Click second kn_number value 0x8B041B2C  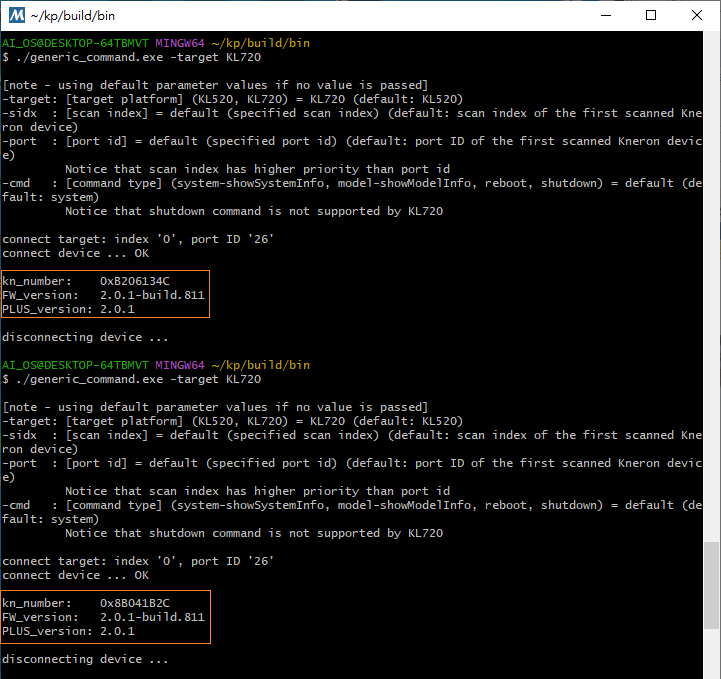pos(135,603)
